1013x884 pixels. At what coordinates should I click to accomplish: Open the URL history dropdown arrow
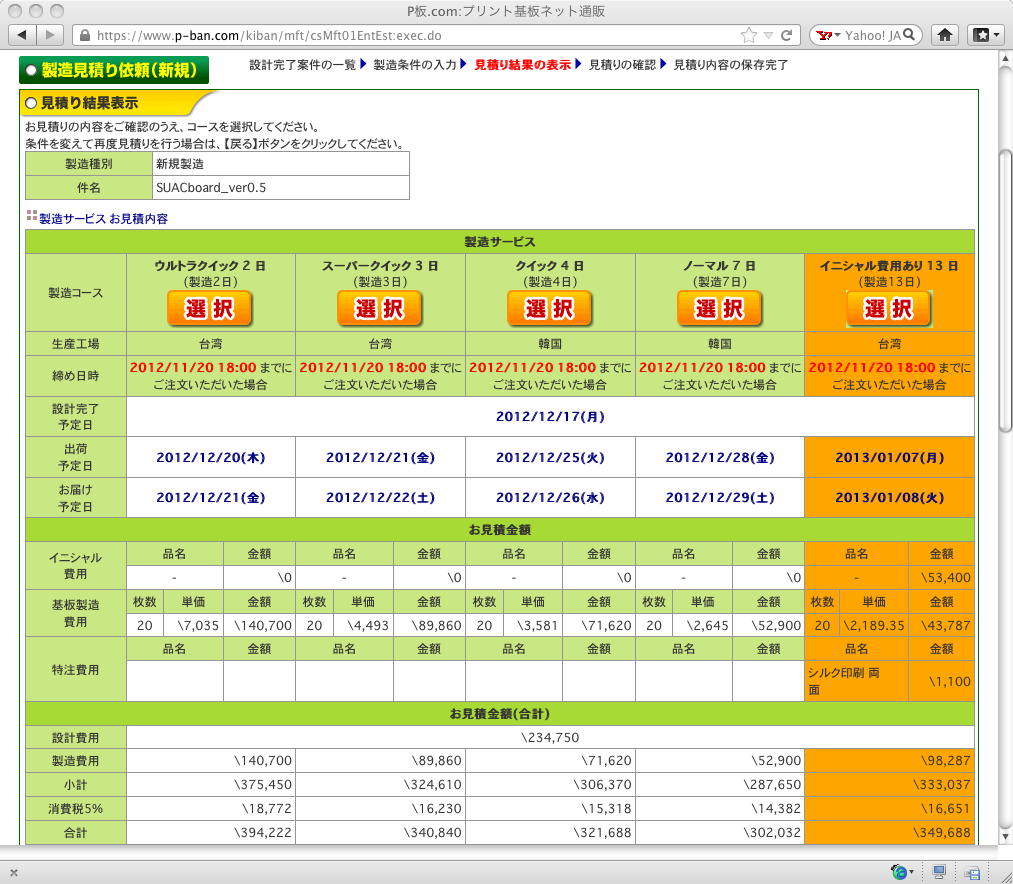coord(768,35)
